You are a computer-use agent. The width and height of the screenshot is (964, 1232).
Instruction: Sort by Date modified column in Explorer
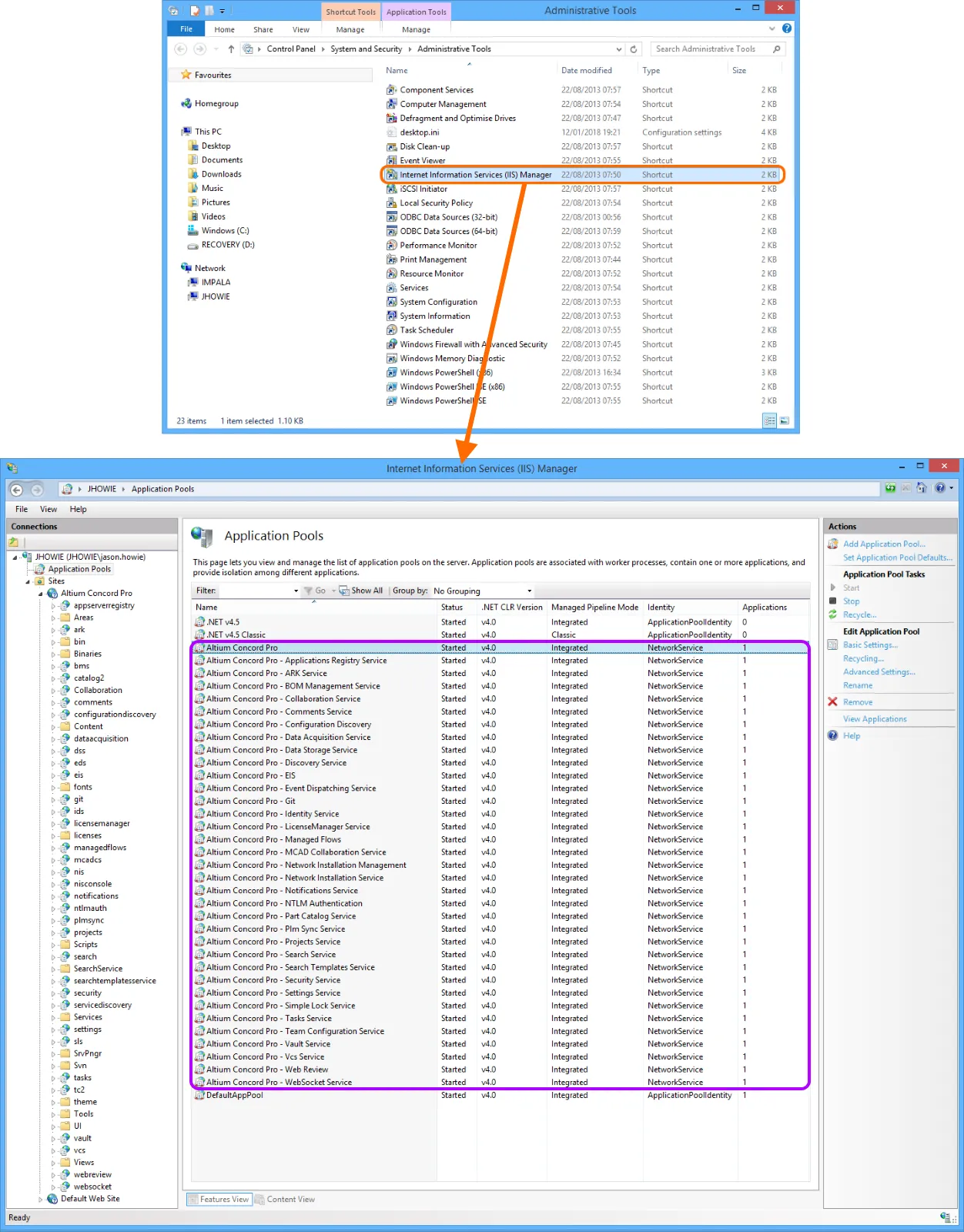tap(587, 71)
